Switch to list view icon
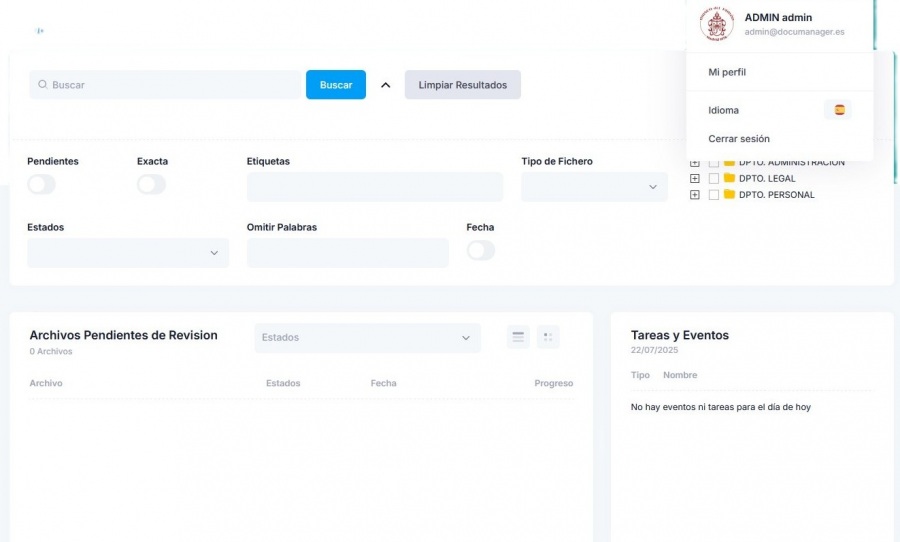The image size is (900, 542). click(518, 337)
